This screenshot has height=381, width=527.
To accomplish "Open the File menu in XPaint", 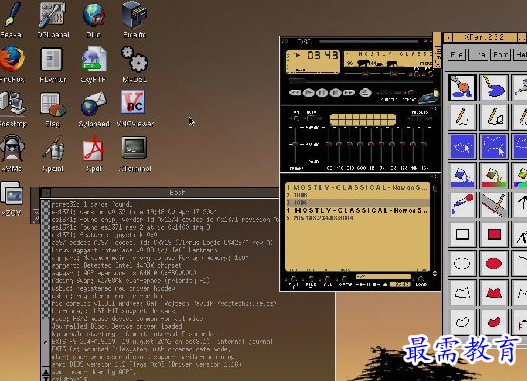I will click(457, 54).
